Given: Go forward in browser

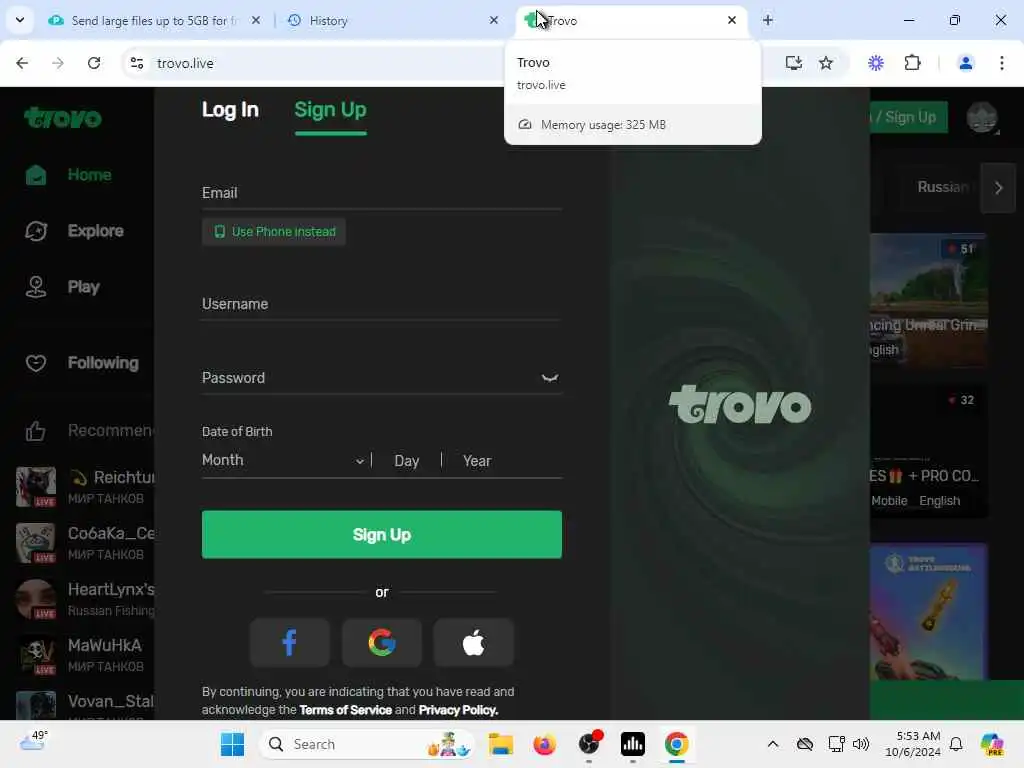Looking at the screenshot, I should [58, 63].
